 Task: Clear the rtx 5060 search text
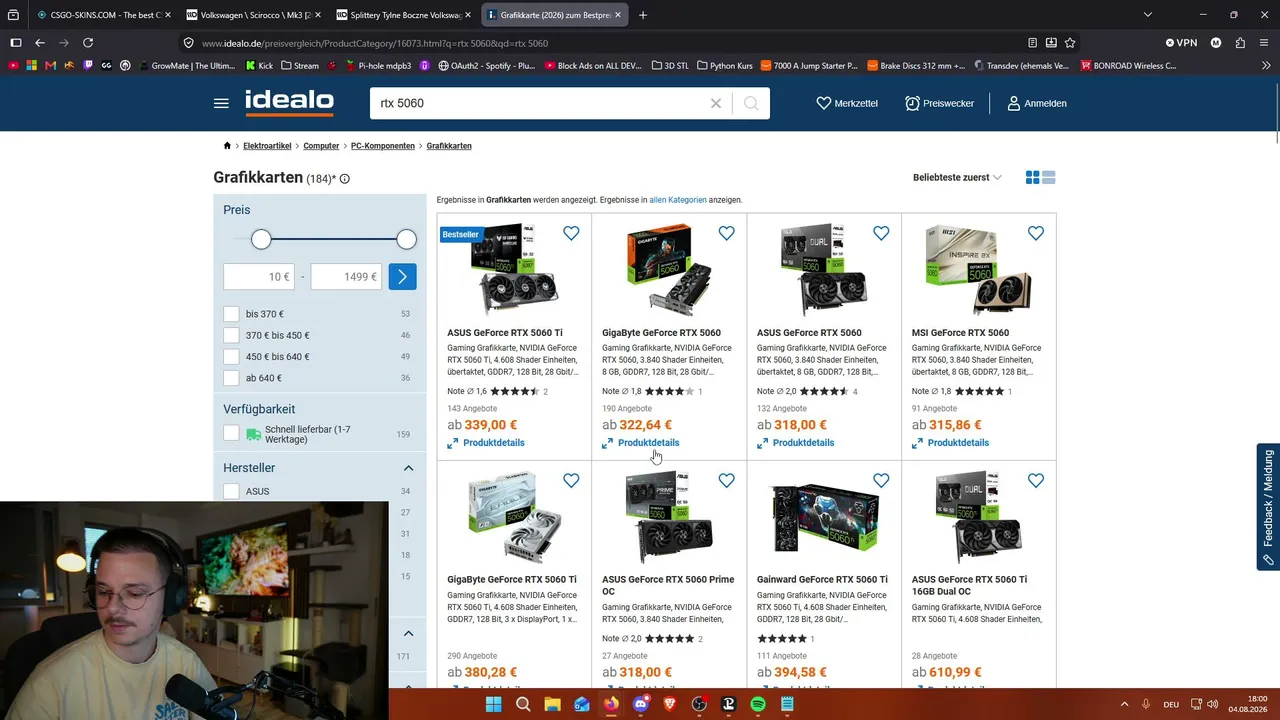pos(716,103)
